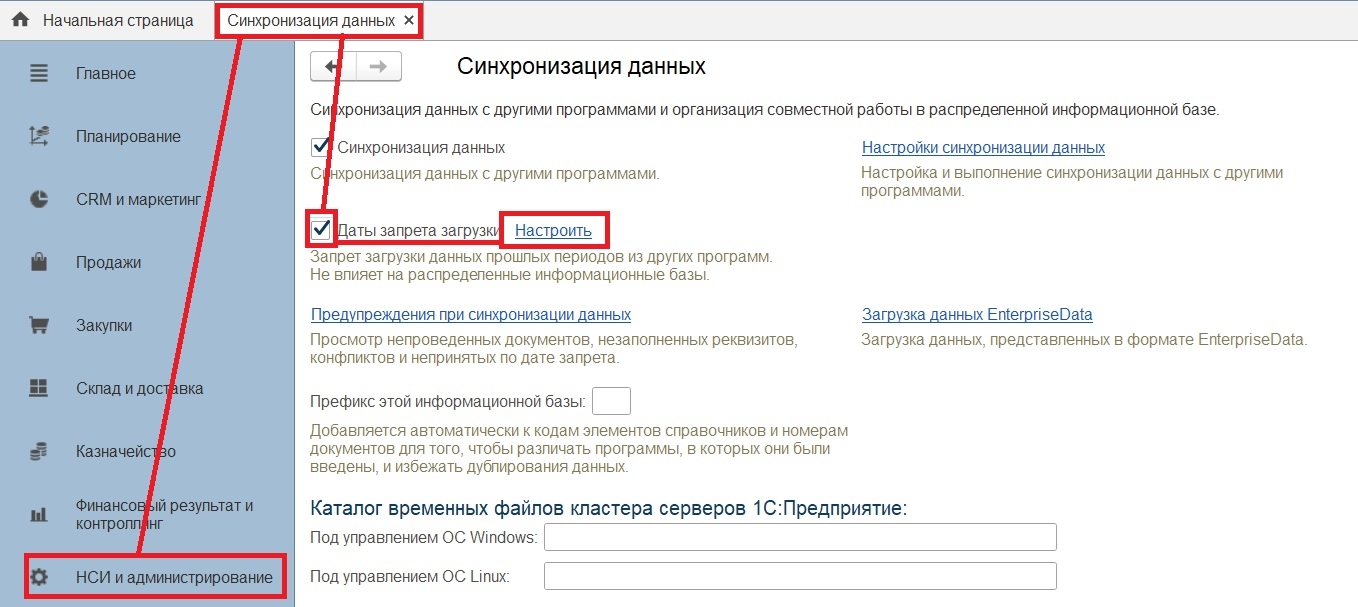
Task: Open Склад и доставка grid icon
Action: pos(39,388)
